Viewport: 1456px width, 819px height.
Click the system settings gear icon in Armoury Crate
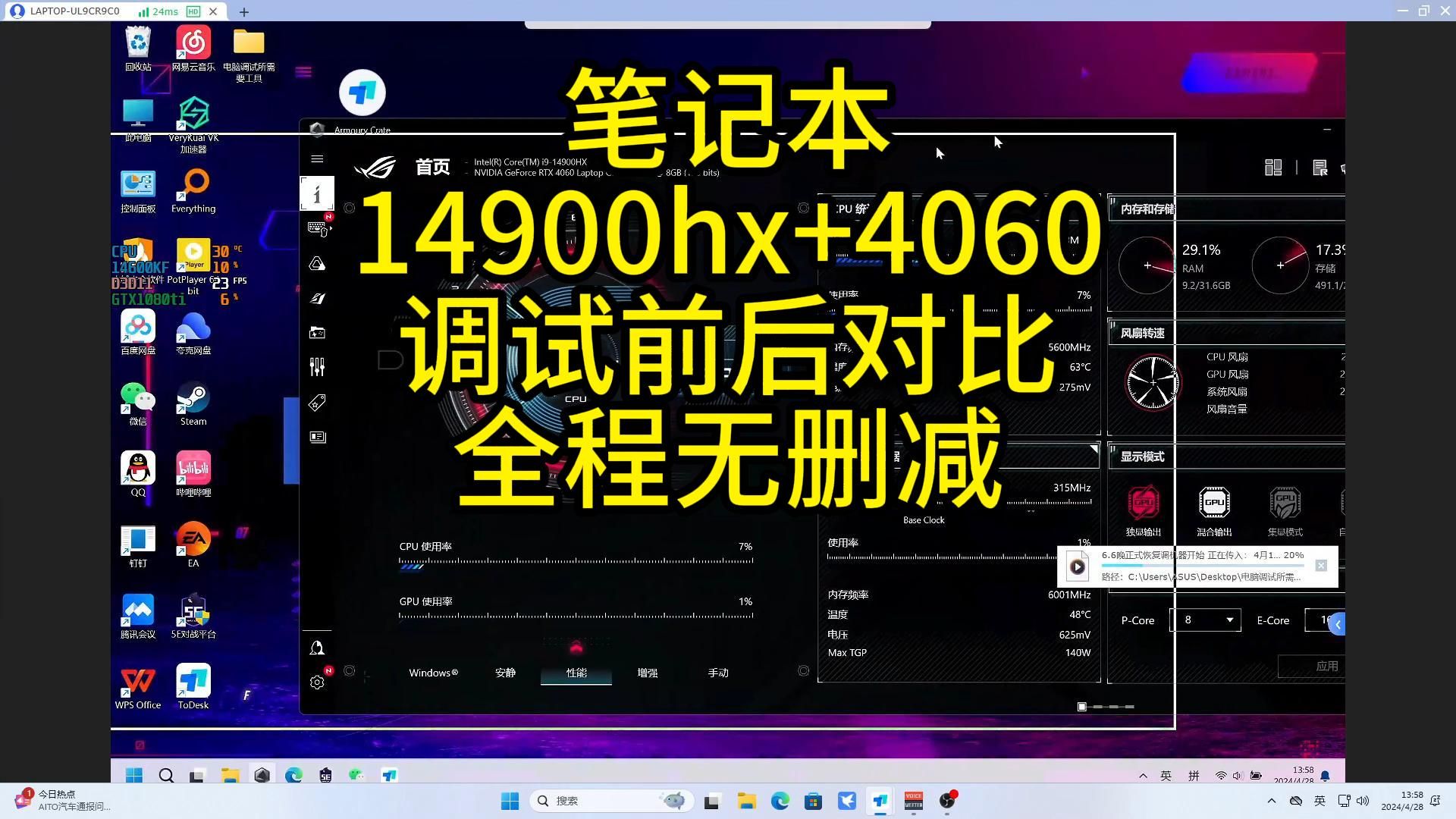pos(317,681)
